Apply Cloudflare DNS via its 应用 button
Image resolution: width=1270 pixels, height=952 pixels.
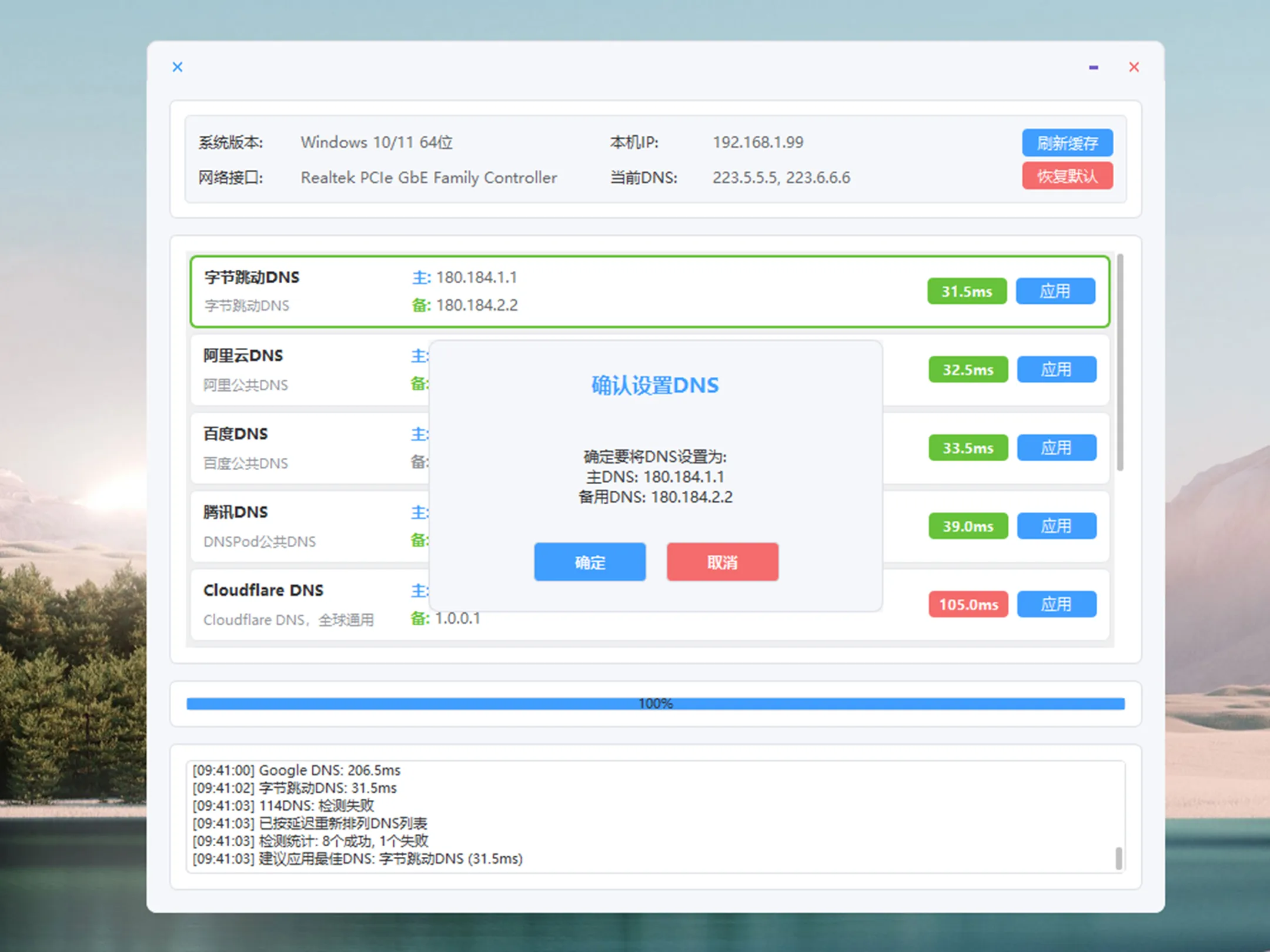pyautogui.click(x=1057, y=604)
